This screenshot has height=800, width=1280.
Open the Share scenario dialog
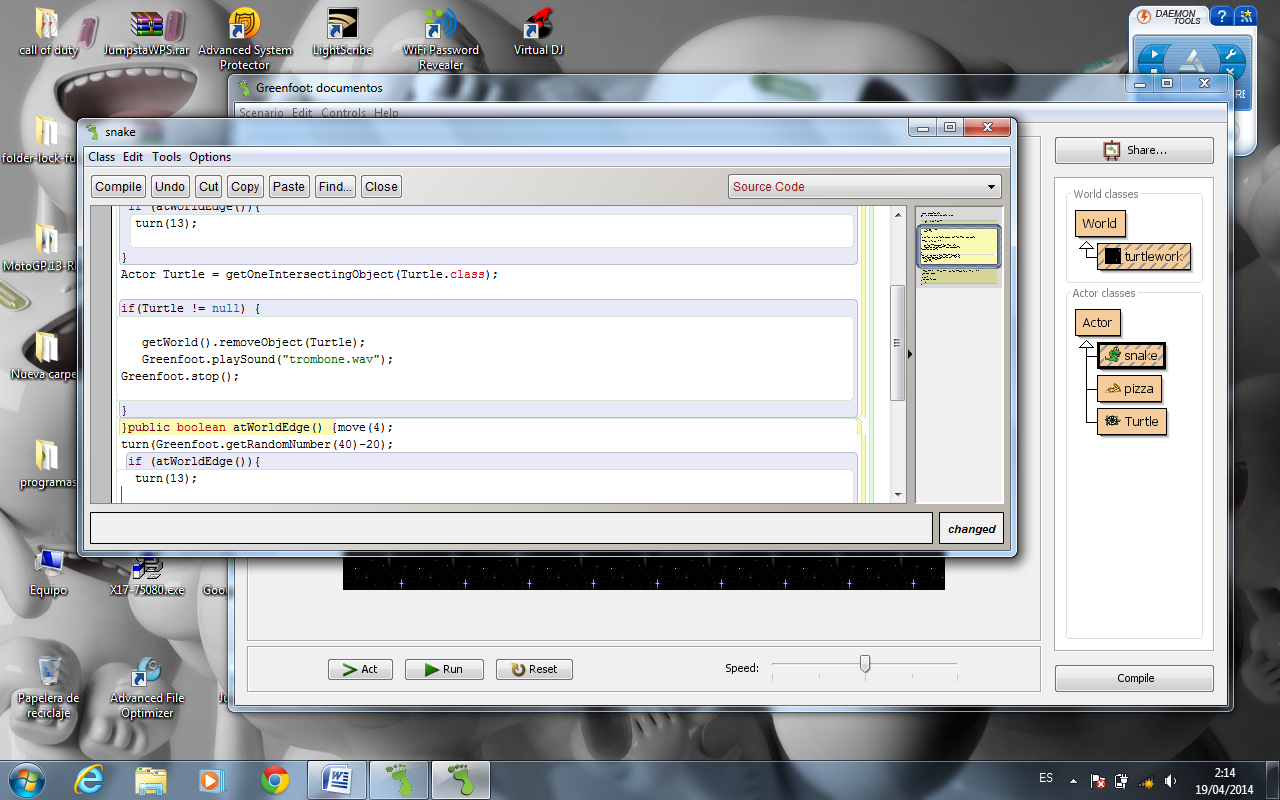tap(1133, 150)
